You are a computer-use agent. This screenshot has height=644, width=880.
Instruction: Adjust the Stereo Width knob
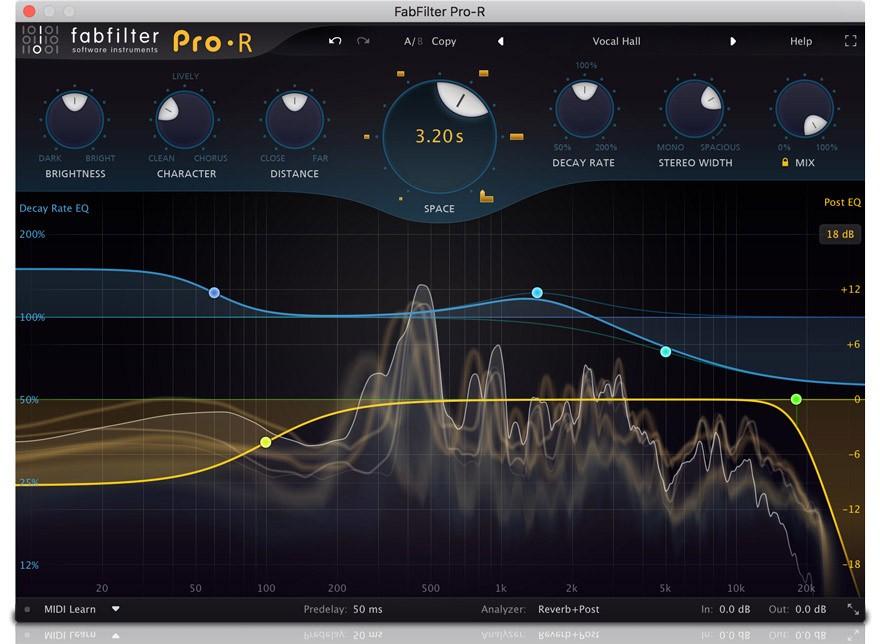click(694, 108)
